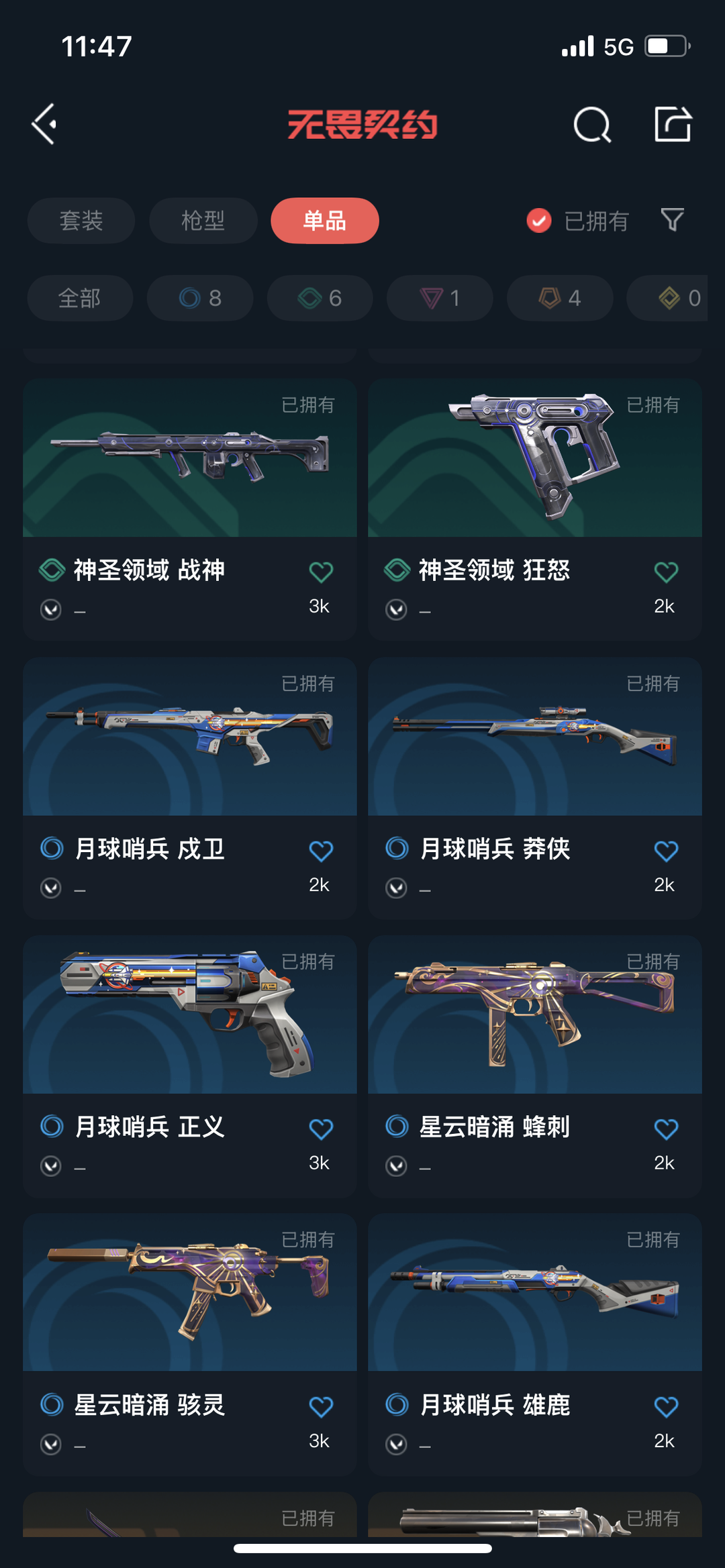Select the 单品 tab
The width and height of the screenshot is (725, 1568).
pyautogui.click(x=325, y=220)
